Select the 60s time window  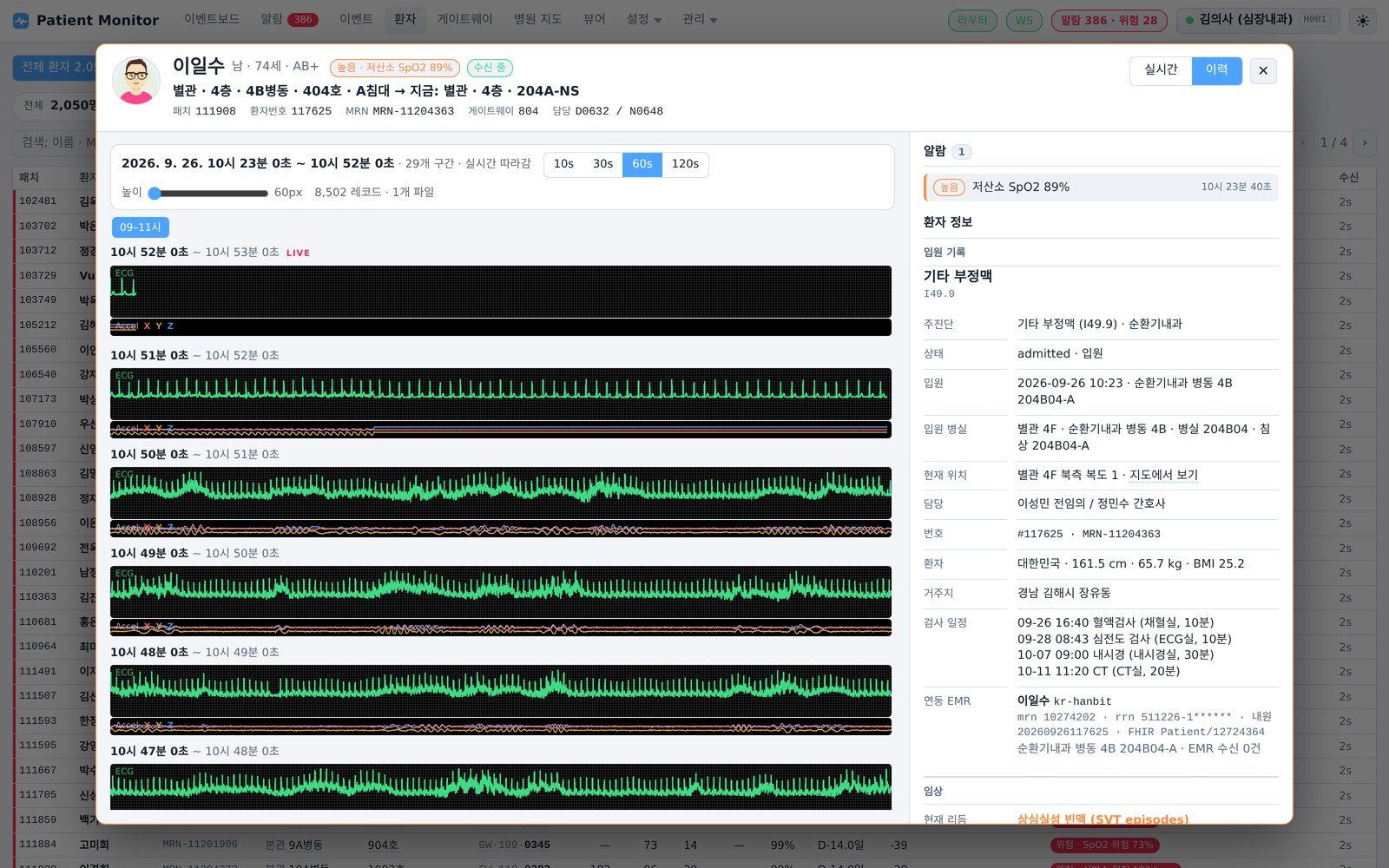click(x=642, y=164)
